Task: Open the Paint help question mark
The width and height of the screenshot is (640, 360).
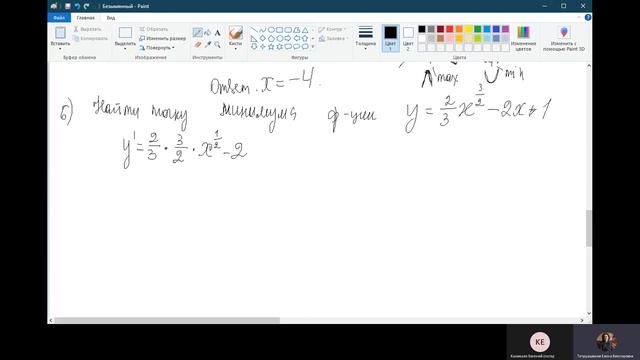Action: [x=588, y=18]
